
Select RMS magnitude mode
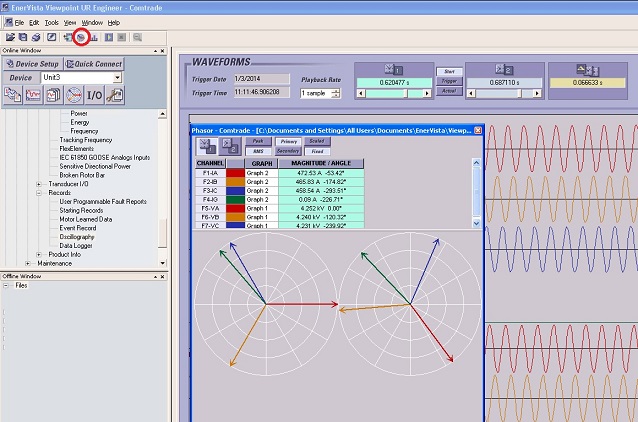click(258, 151)
